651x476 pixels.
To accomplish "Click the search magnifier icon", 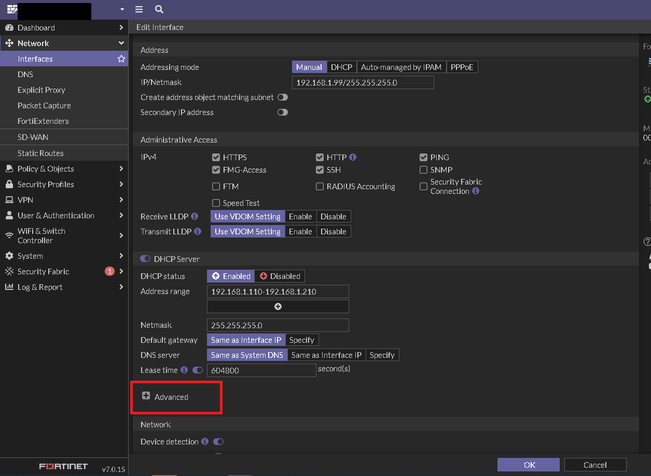I will 159,9.
